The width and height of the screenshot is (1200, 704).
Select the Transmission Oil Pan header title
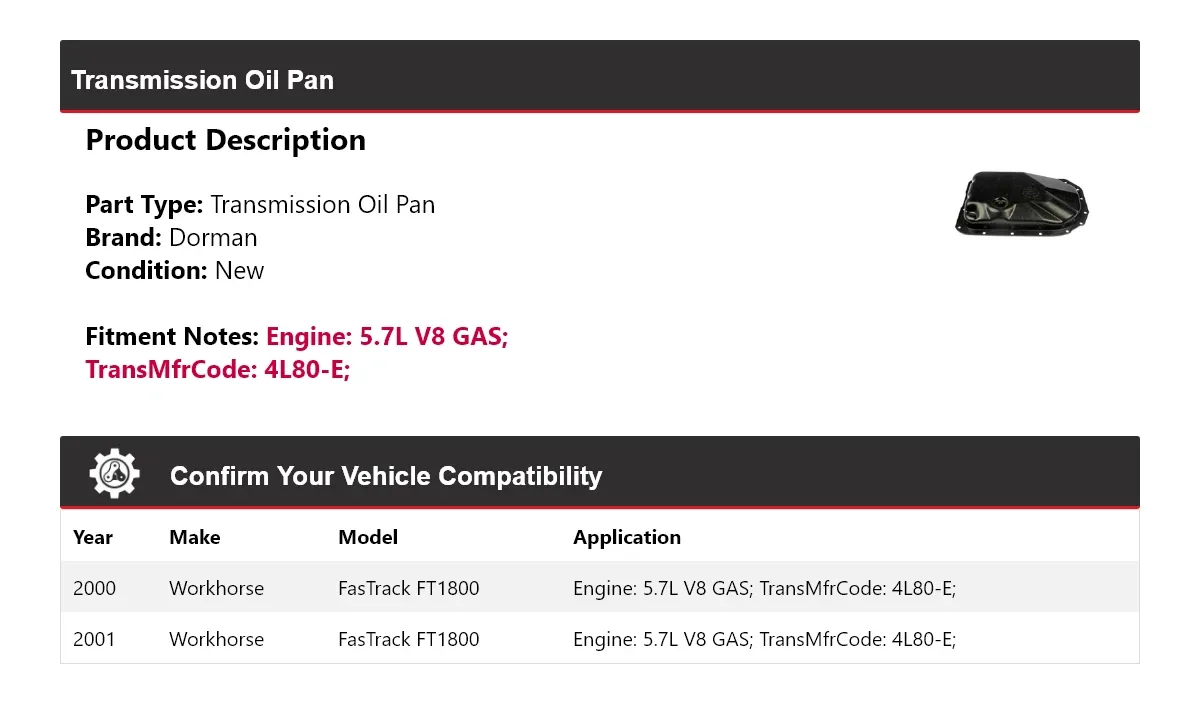click(202, 80)
